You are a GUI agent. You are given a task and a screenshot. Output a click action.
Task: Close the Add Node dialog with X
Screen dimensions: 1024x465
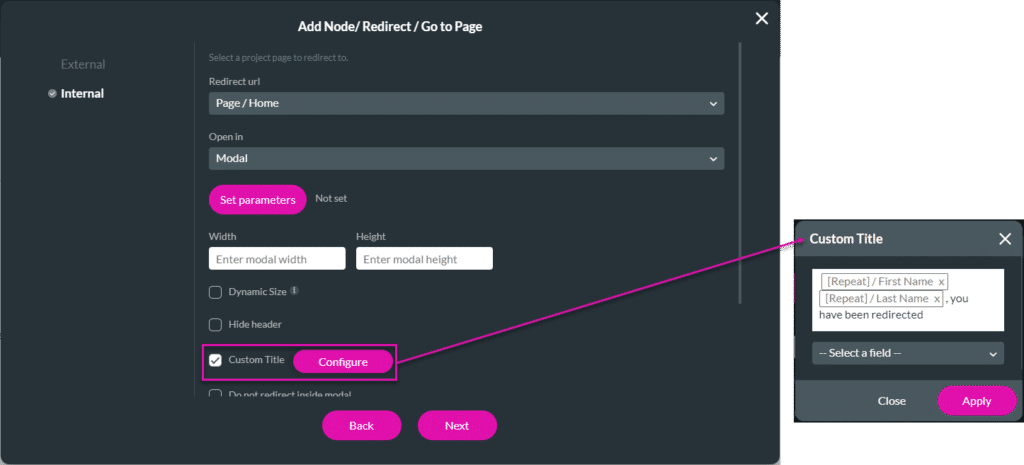click(x=761, y=19)
